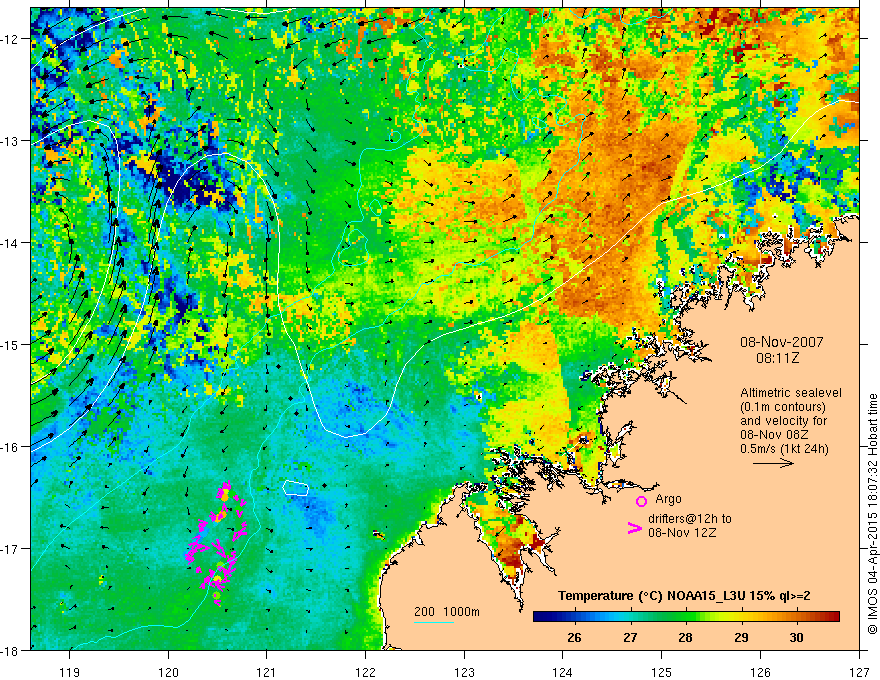
Task: Click the magenta drifters arrowhead legend symbol
Action: 634,528
